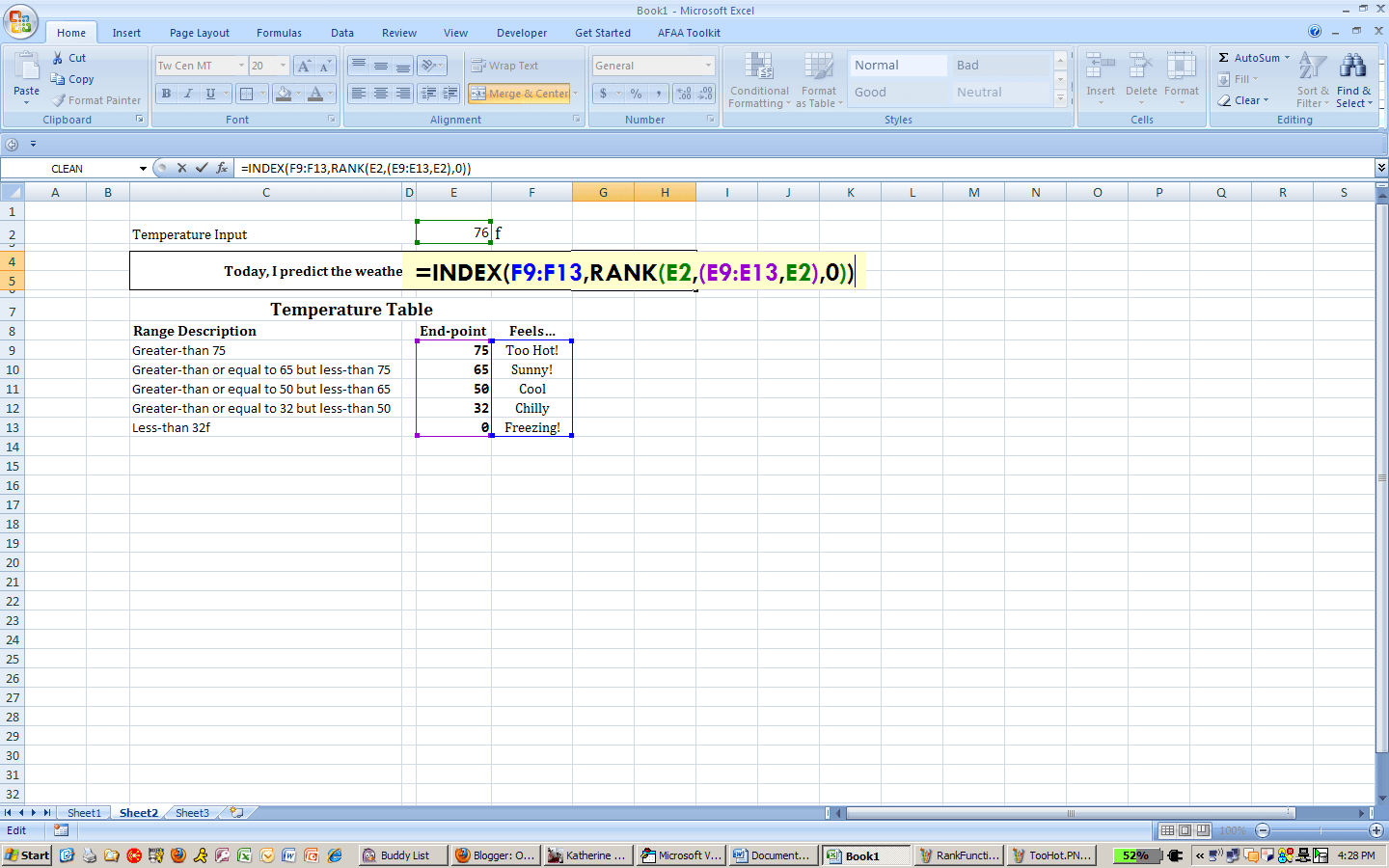Switch to Page Break Preview in status bar
Viewport: 1389px width, 868px height.
(x=1203, y=830)
